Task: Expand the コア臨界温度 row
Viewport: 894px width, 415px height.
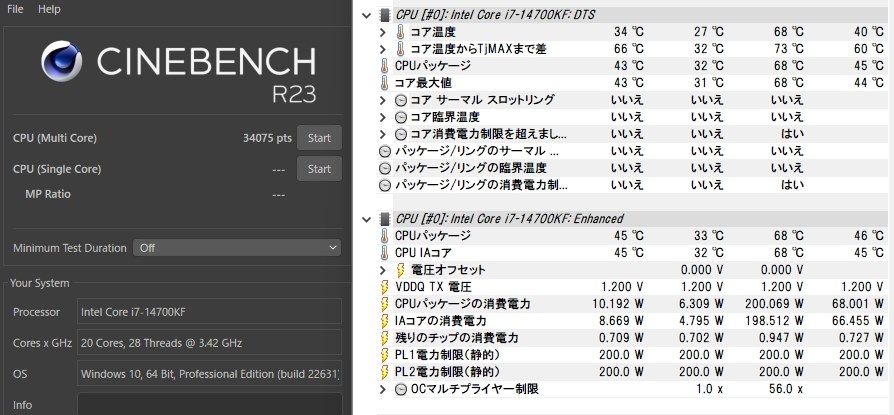Action: 383,117
